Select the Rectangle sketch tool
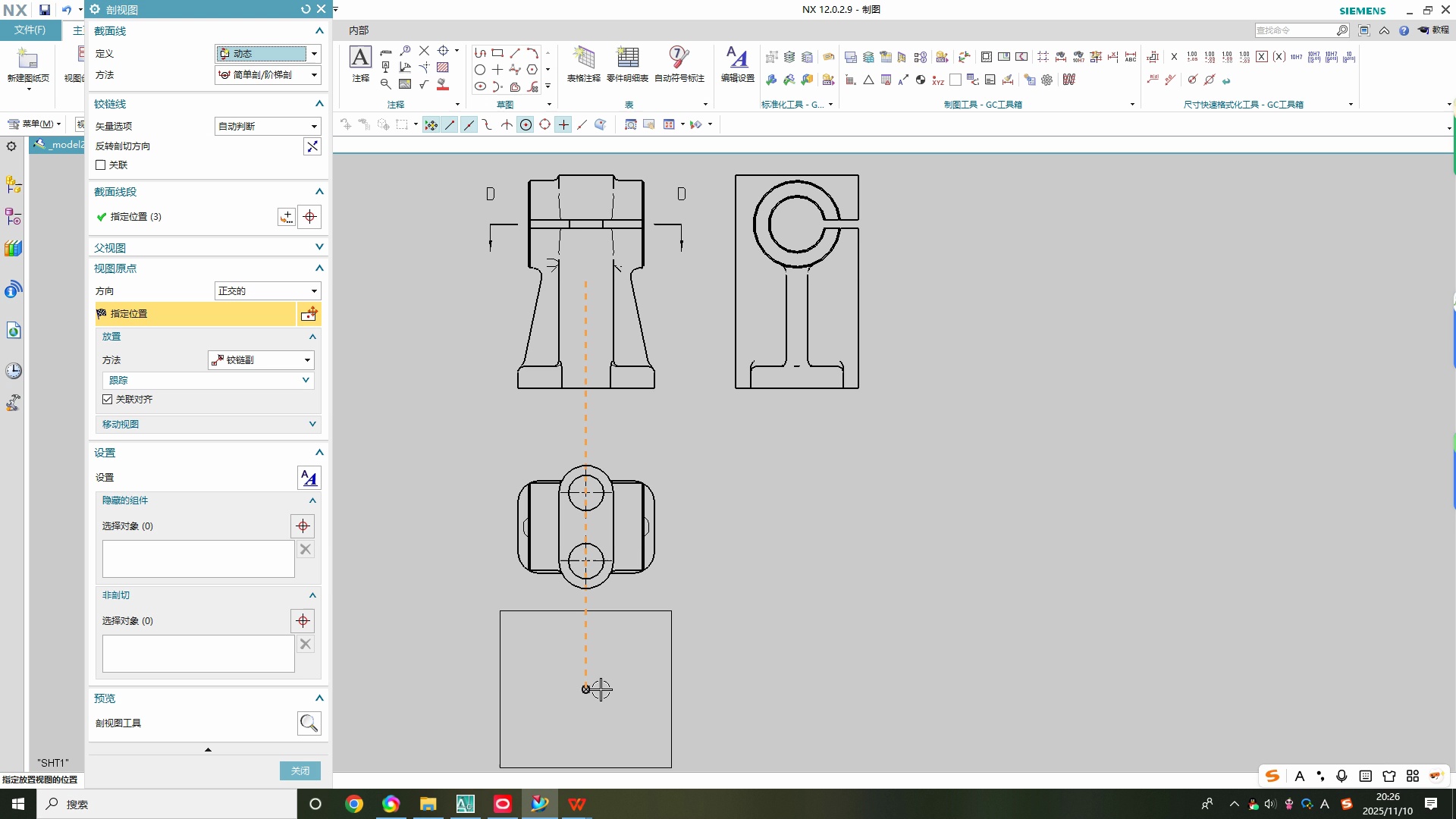This screenshot has height=819, width=1456. click(x=497, y=53)
